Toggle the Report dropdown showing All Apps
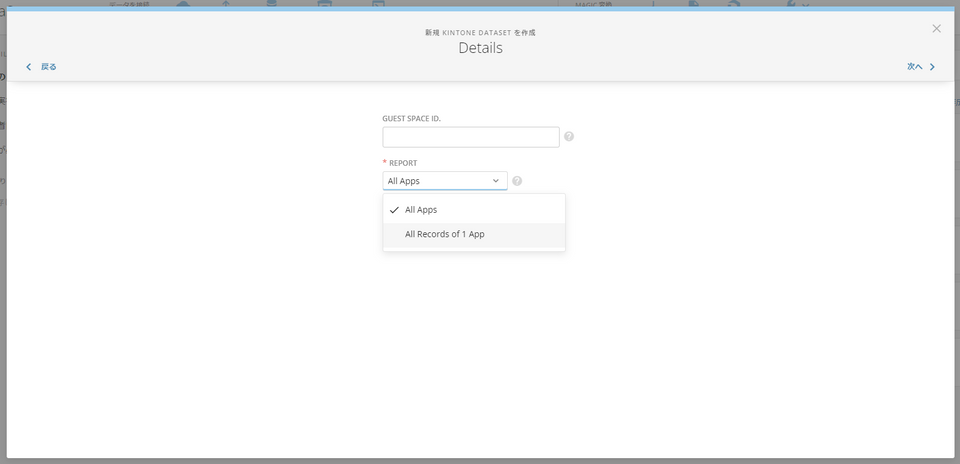The height and width of the screenshot is (464, 960). click(445, 181)
